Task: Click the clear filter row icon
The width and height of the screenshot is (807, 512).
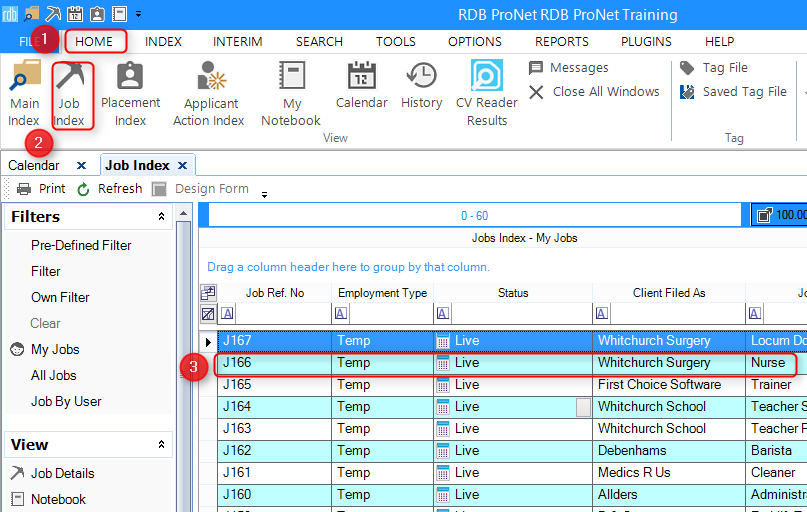Action: [208, 313]
